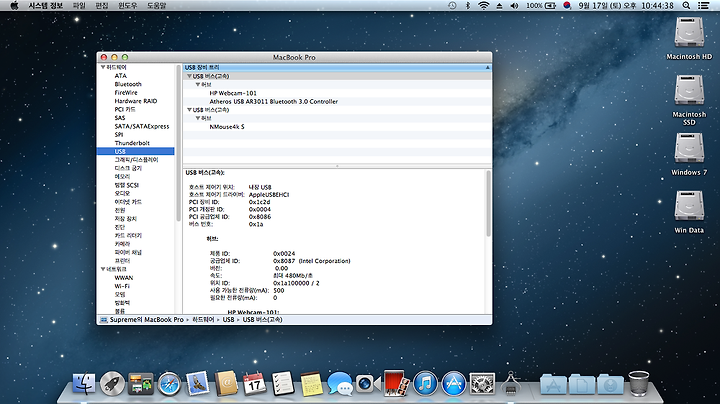
Task: Open yellow Notes icon in Dock
Action: click(x=311, y=384)
